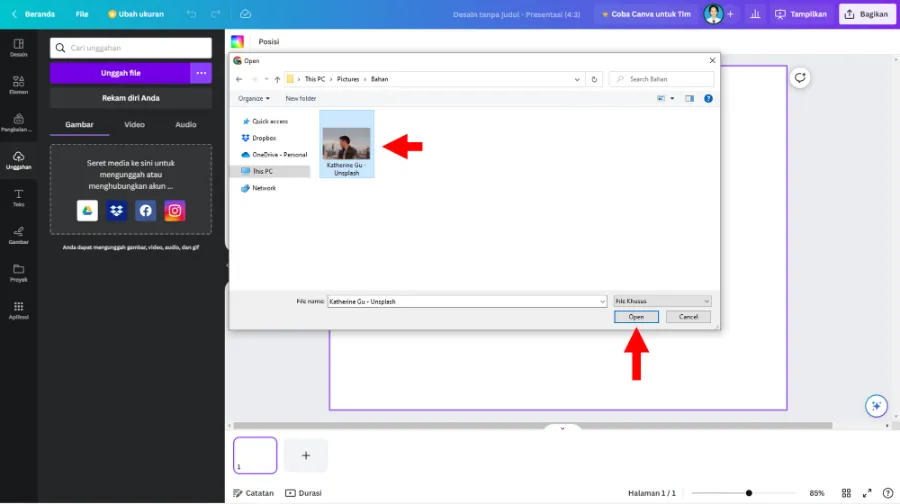Go up one folder level arrow
Viewport: 900px width, 504px height.
[277, 79]
